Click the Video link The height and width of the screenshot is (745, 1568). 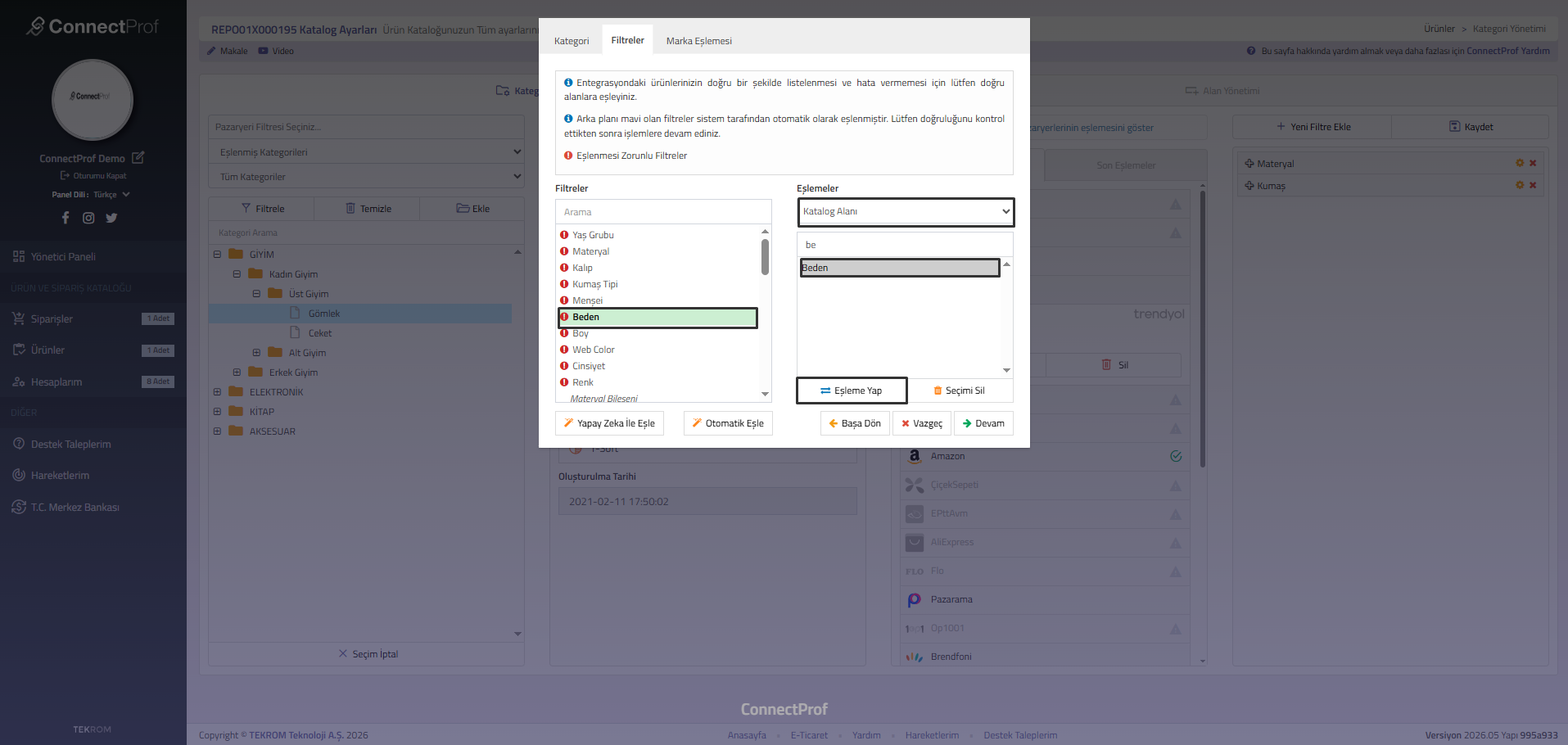tap(276, 51)
